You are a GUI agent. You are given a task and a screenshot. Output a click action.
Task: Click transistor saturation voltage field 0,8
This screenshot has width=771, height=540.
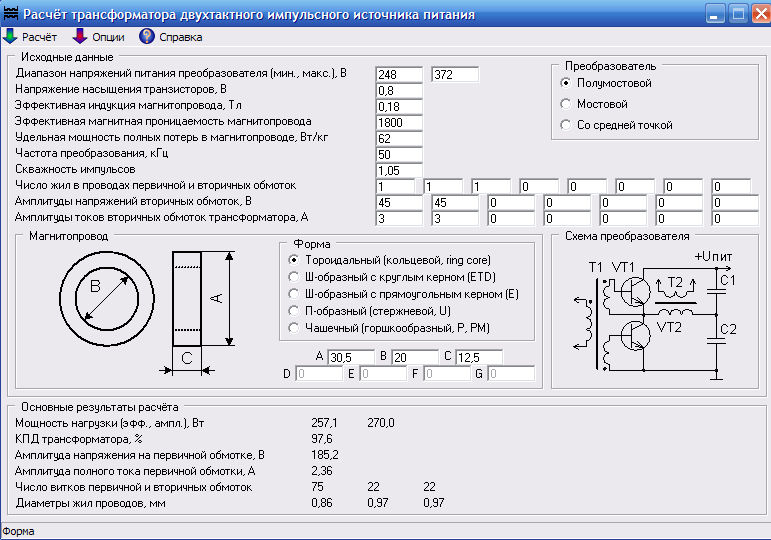399,90
